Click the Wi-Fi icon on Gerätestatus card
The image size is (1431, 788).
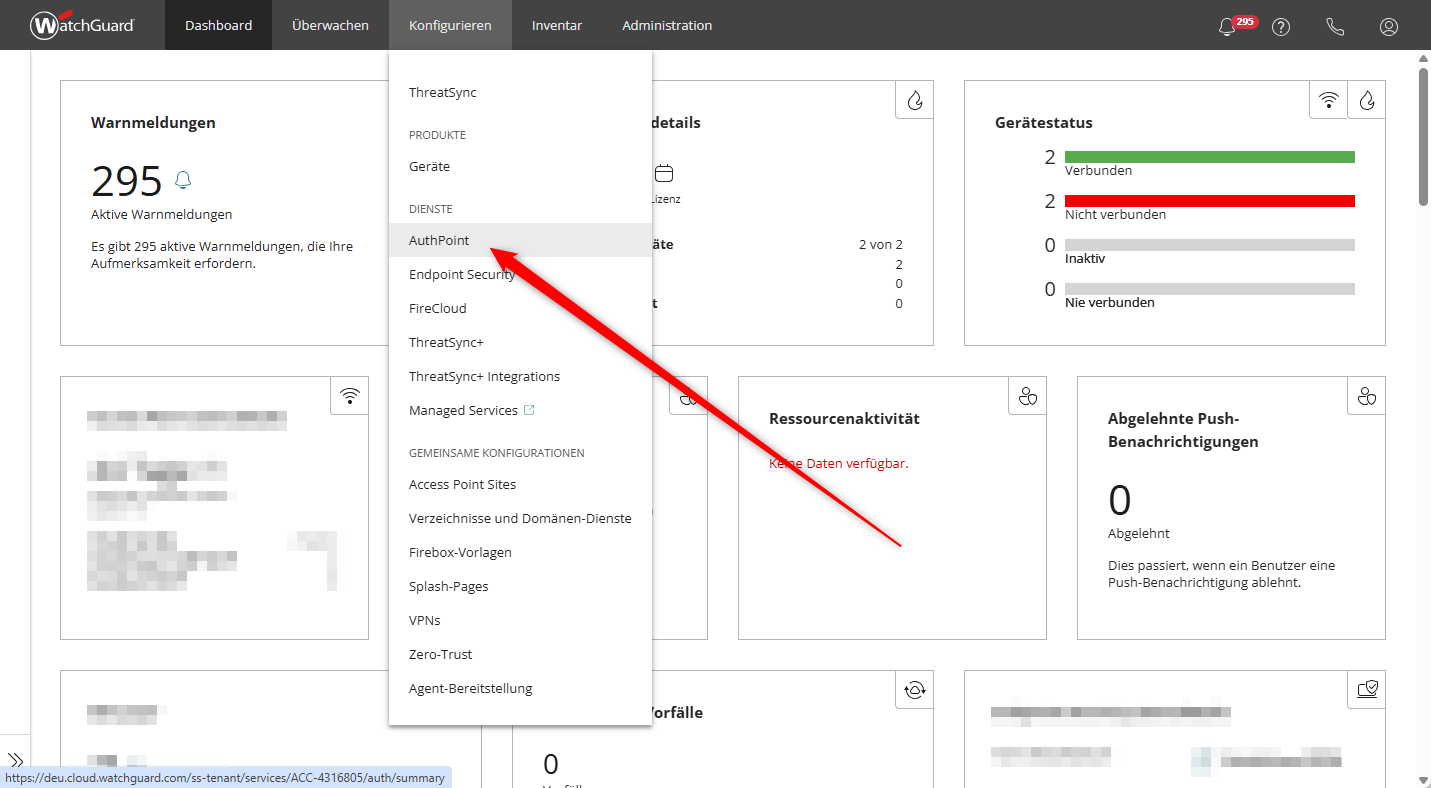pyautogui.click(x=1328, y=100)
